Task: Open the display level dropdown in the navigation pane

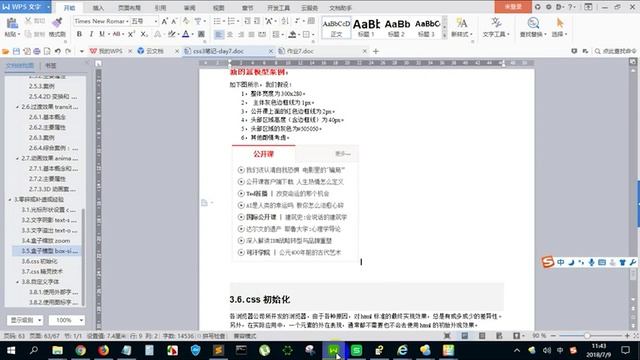Action: 25,320
